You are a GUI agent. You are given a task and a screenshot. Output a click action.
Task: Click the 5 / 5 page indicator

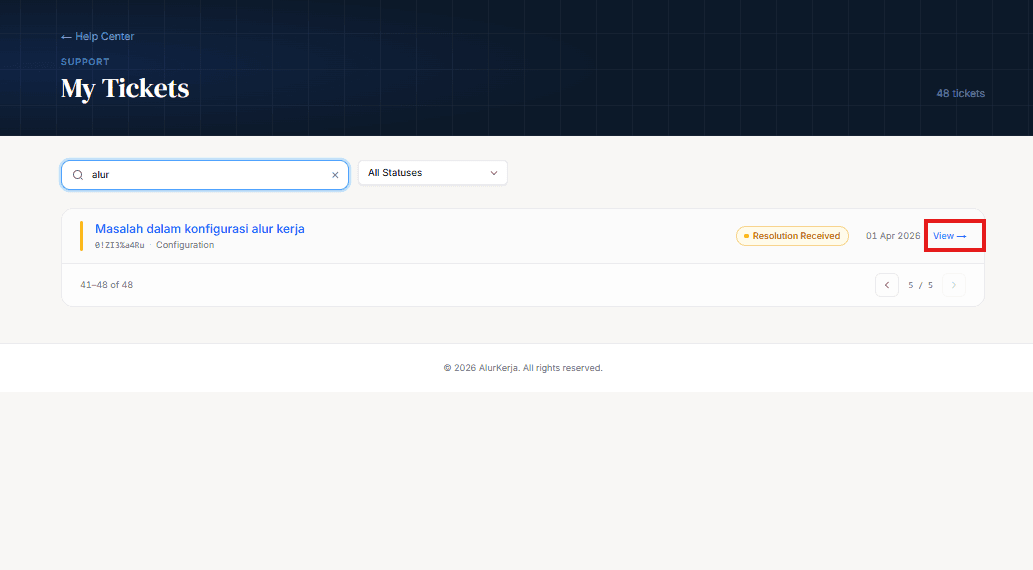click(x=920, y=285)
